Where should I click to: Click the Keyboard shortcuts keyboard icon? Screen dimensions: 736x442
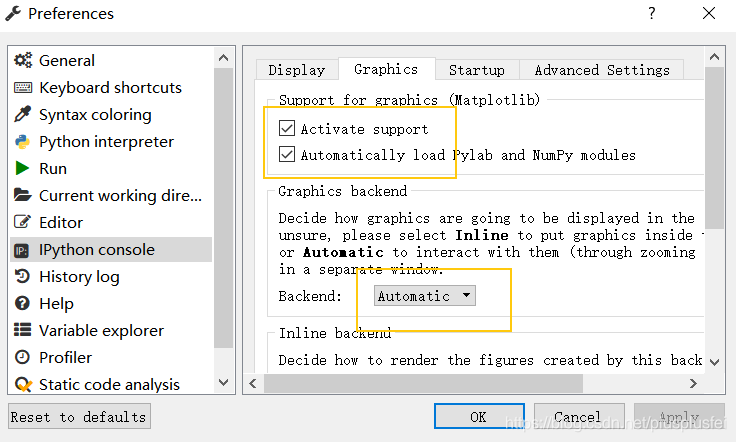23,88
